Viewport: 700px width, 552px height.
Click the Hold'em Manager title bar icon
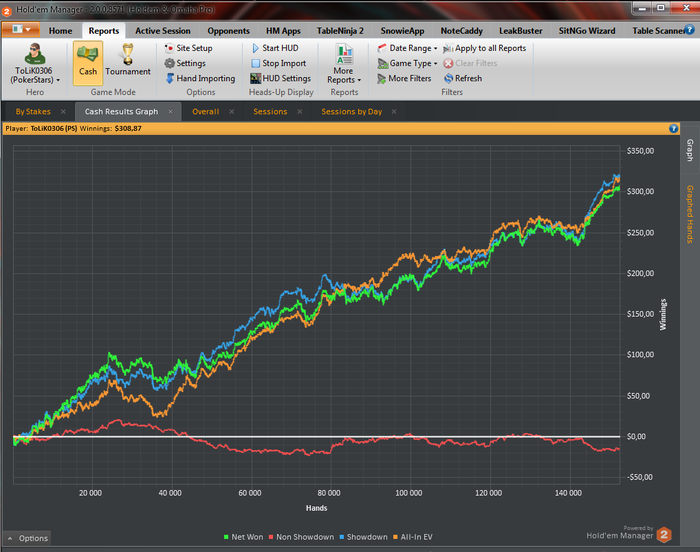coord(7,10)
